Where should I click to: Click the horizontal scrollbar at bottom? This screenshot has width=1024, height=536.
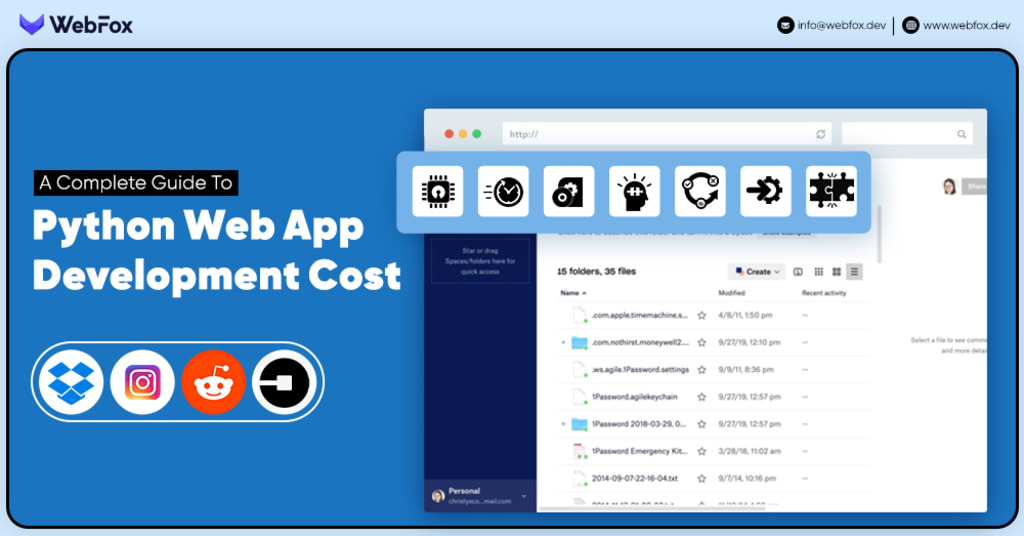pos(653,508)
